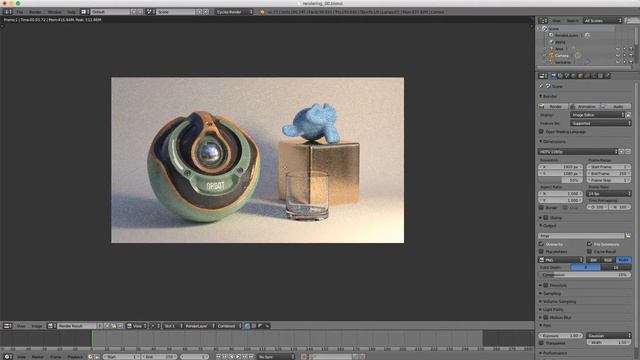Select the BW color mode

593,260
